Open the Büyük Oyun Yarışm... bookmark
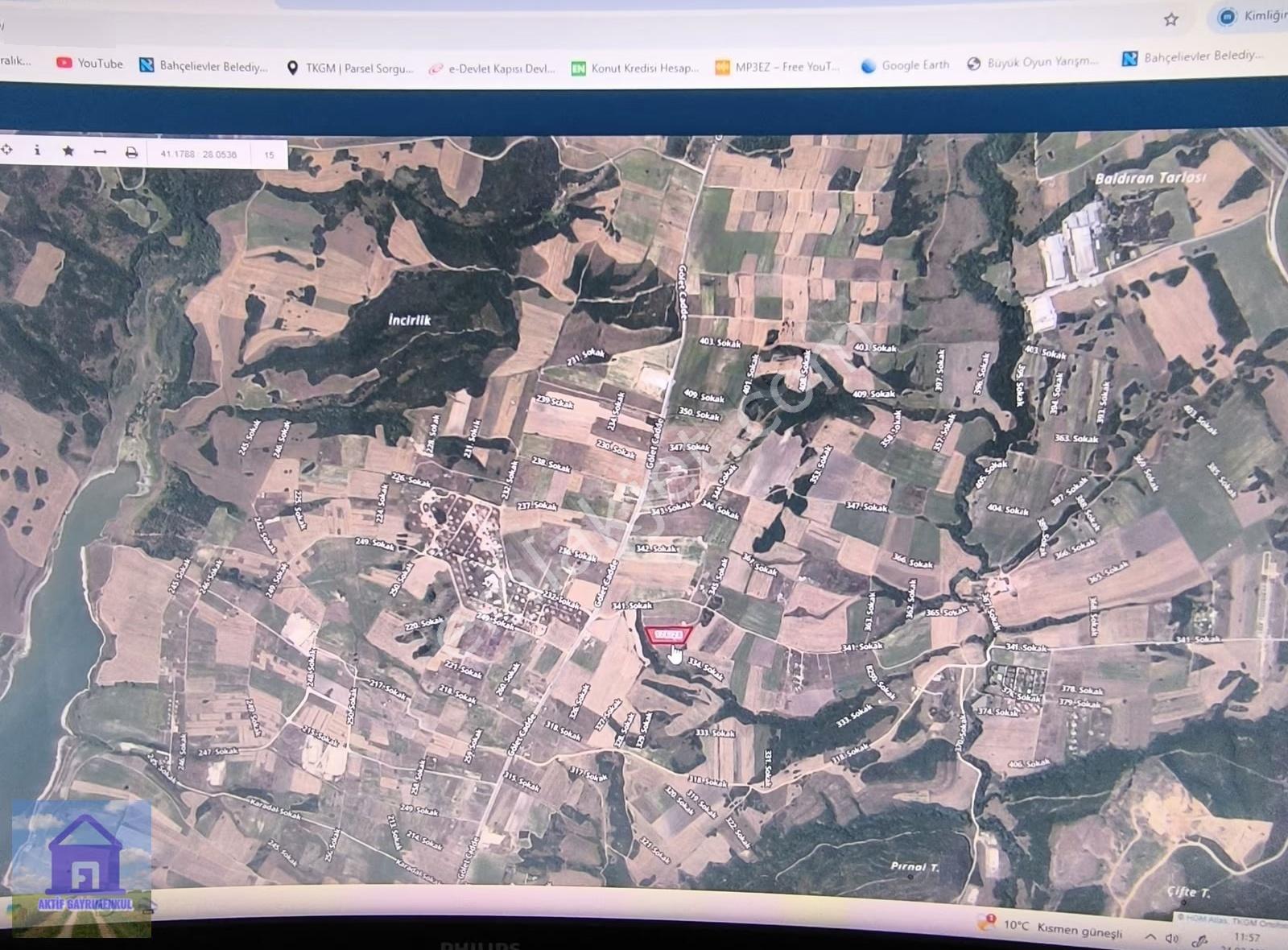1288x950 pixels. pos(1033,62)
